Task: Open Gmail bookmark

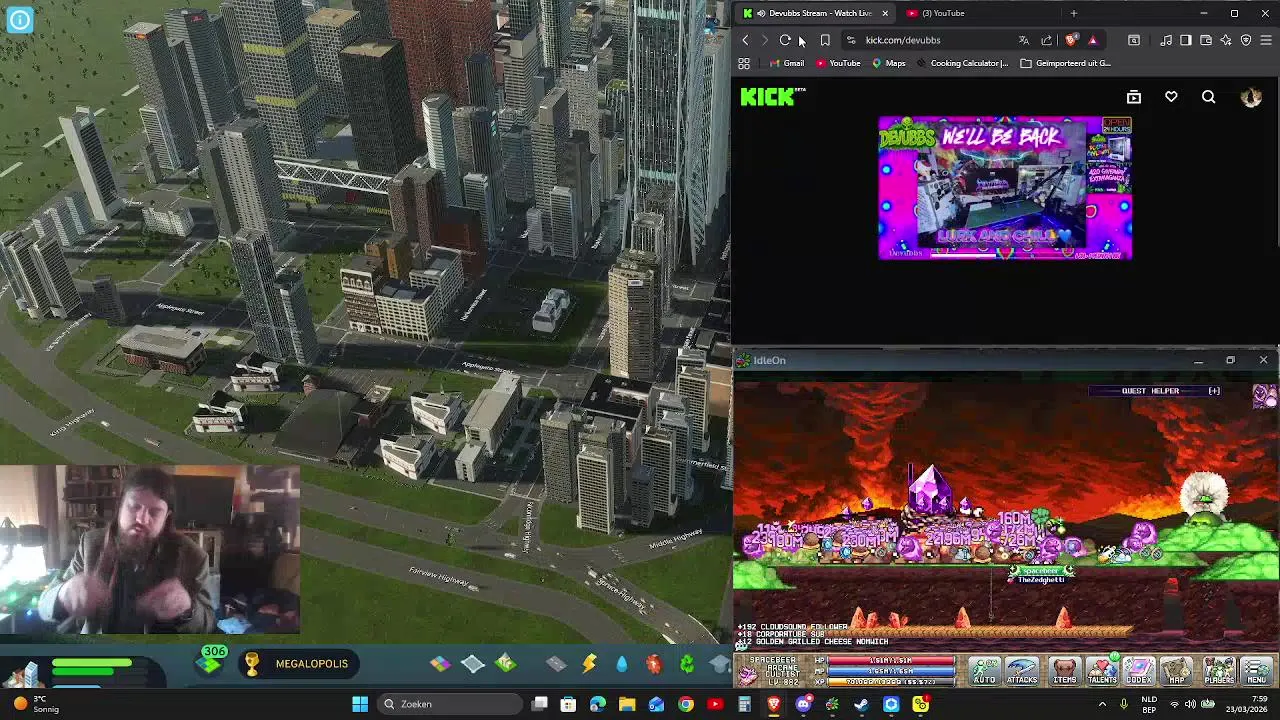Action: (x=787, y=63)
